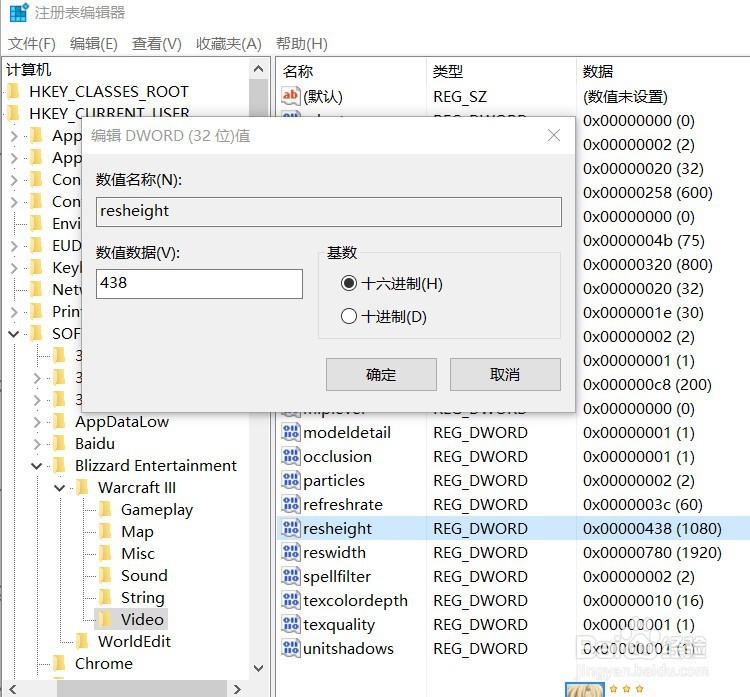The image size is (750, 697).
Task: Click the Baidu folder icon
Action: 59,443
